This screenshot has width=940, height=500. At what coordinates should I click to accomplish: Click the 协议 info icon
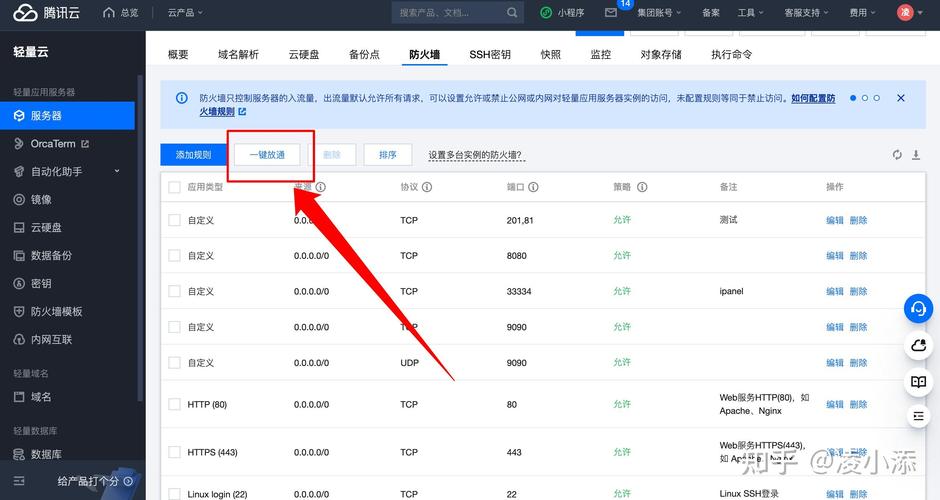point(427,187)
